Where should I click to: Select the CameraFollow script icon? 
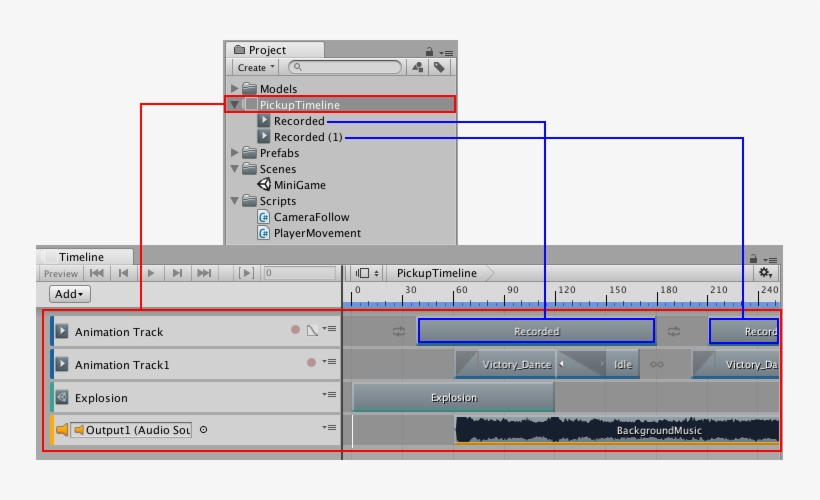(x=264, y=217)
